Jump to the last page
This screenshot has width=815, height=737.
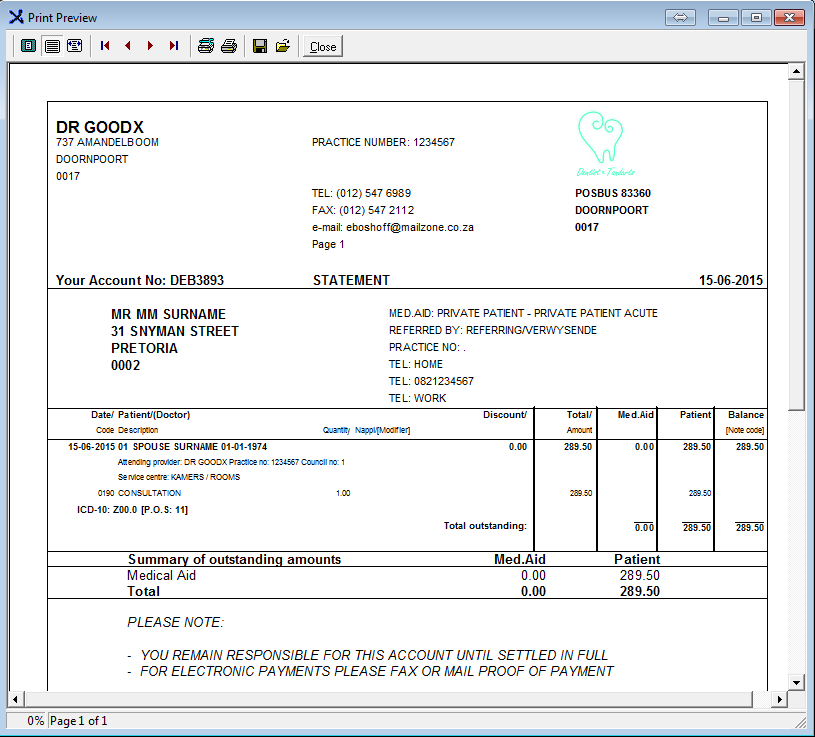point(174,46)
